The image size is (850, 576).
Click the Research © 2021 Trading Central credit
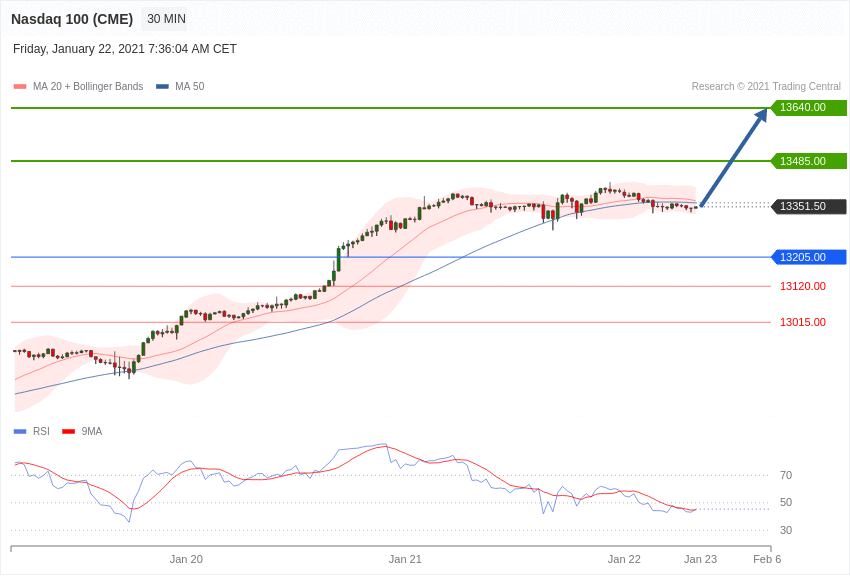coord(766,86)
